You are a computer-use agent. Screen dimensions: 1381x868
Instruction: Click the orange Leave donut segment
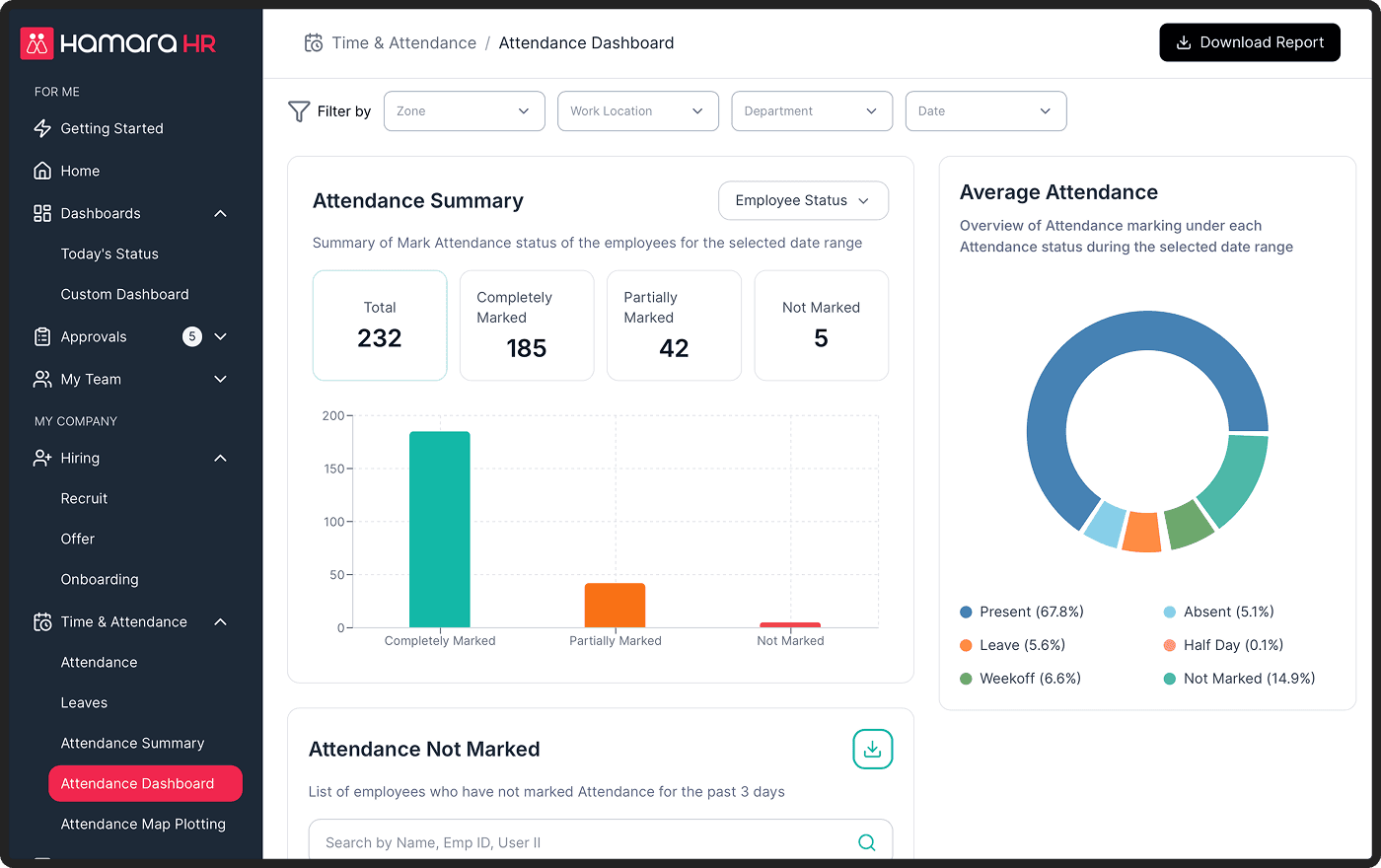point(1142,533)
